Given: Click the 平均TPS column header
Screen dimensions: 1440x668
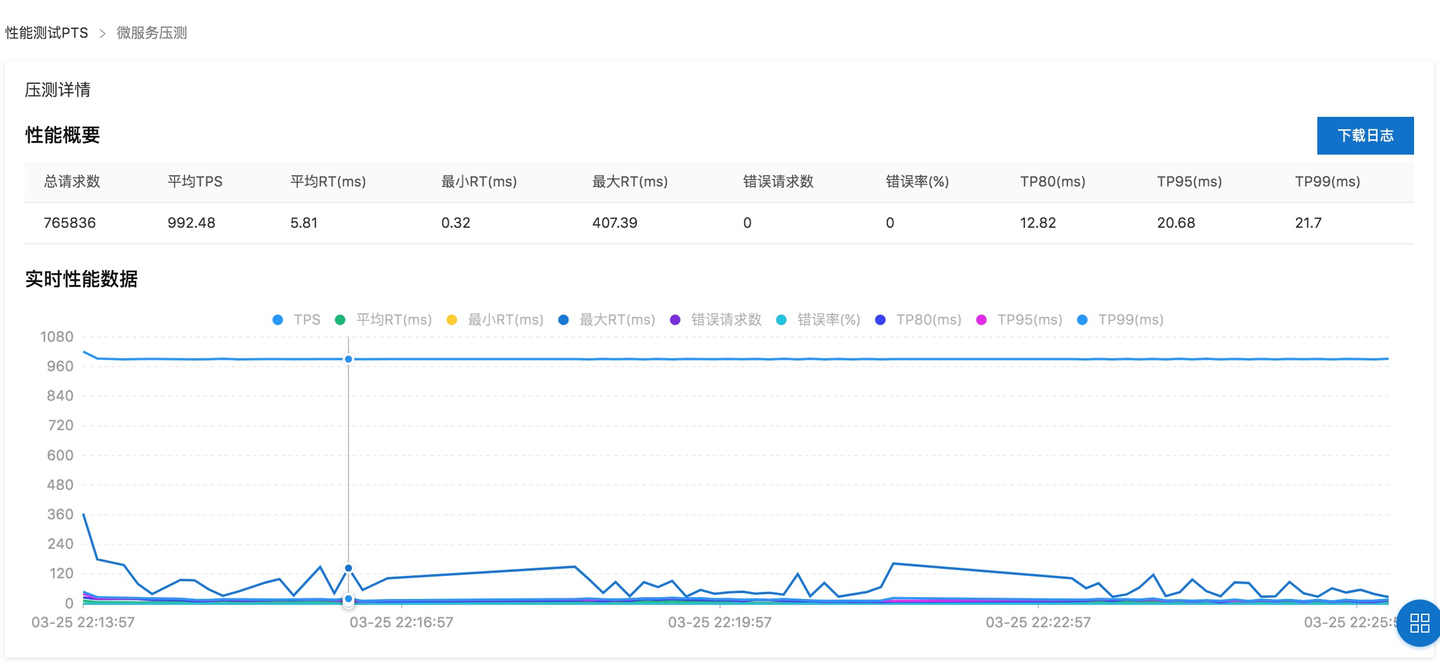Looking at the screenshot, I should 195,181.
